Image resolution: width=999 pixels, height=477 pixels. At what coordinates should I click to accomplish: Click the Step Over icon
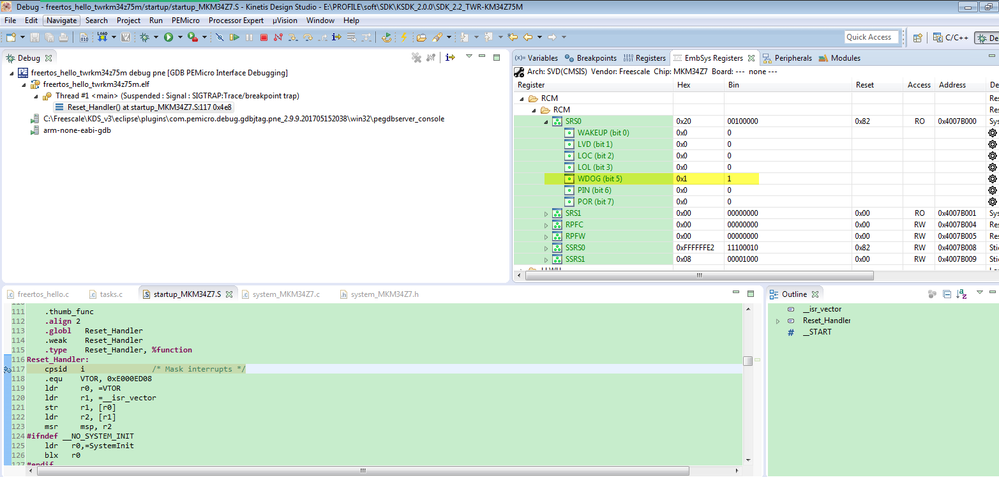point(308,37)
